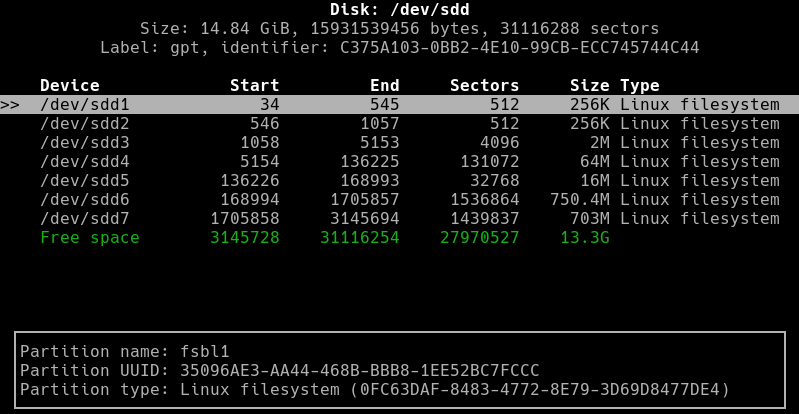
Task: Click the 703M size cell
Action: click(590, 219)
